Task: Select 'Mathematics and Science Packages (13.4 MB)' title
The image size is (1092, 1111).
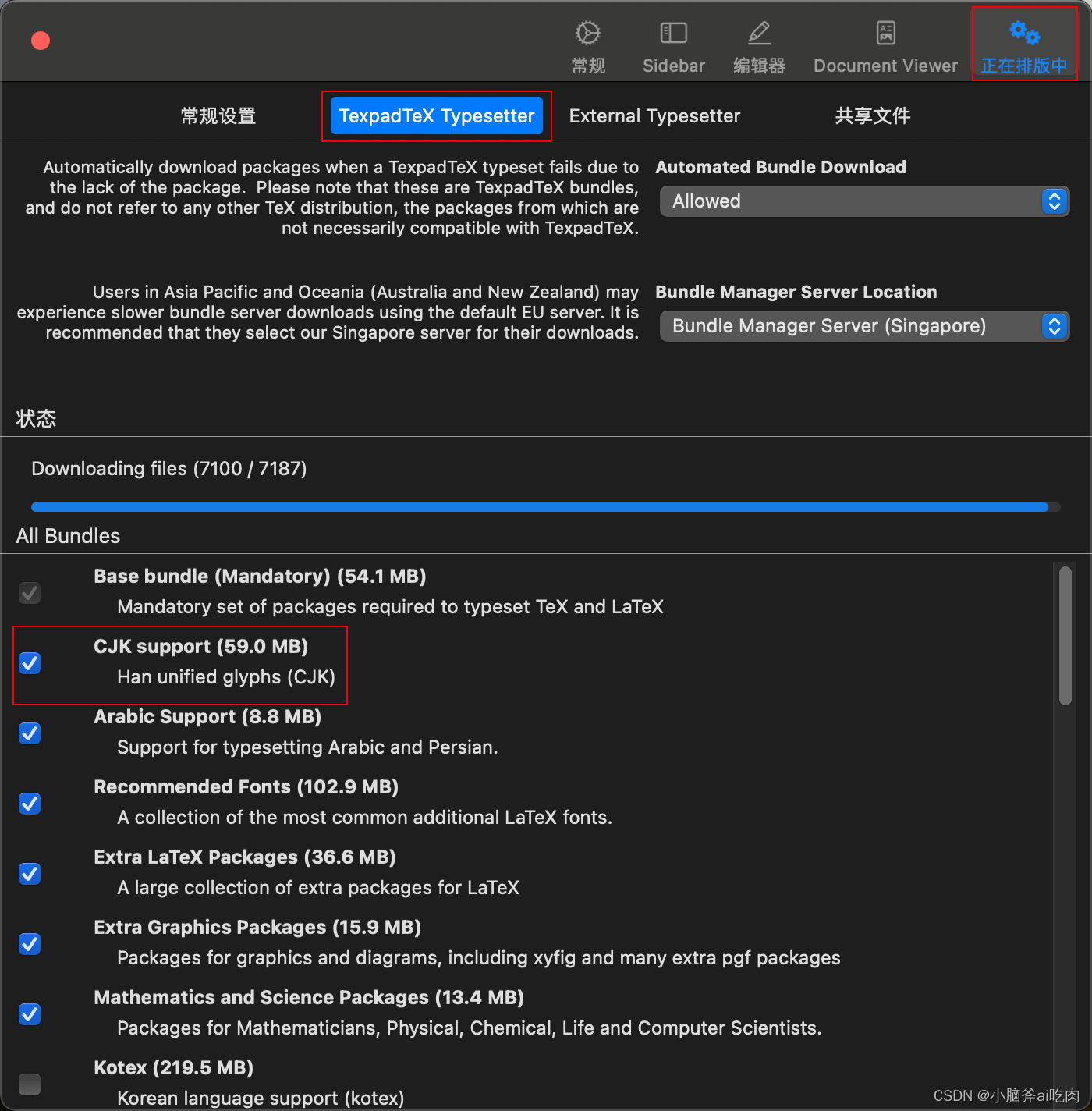Action: tap(309, 998)
